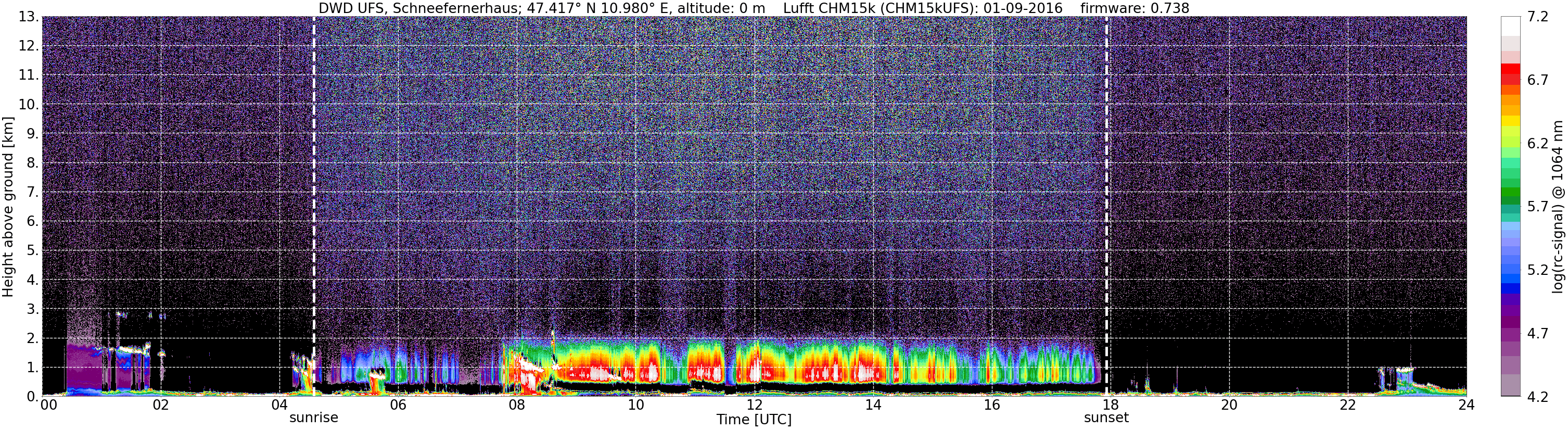
Task: Click the 'Lufft CHM15k (CHM15kUFS): 01-09-2016' title text
Action: tap(923, 8)
